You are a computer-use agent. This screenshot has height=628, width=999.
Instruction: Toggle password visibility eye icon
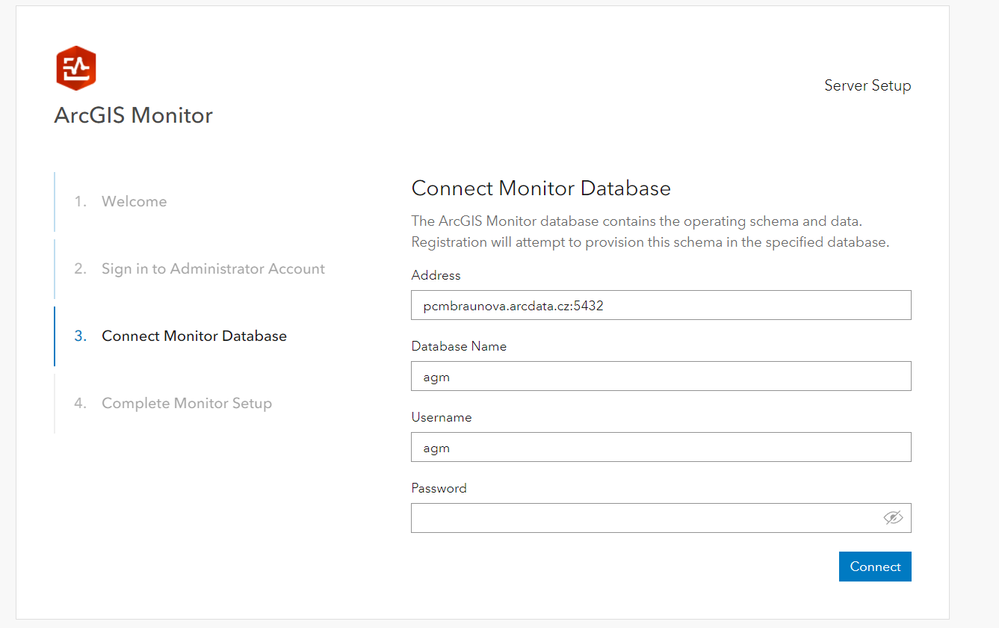point(893,517)
